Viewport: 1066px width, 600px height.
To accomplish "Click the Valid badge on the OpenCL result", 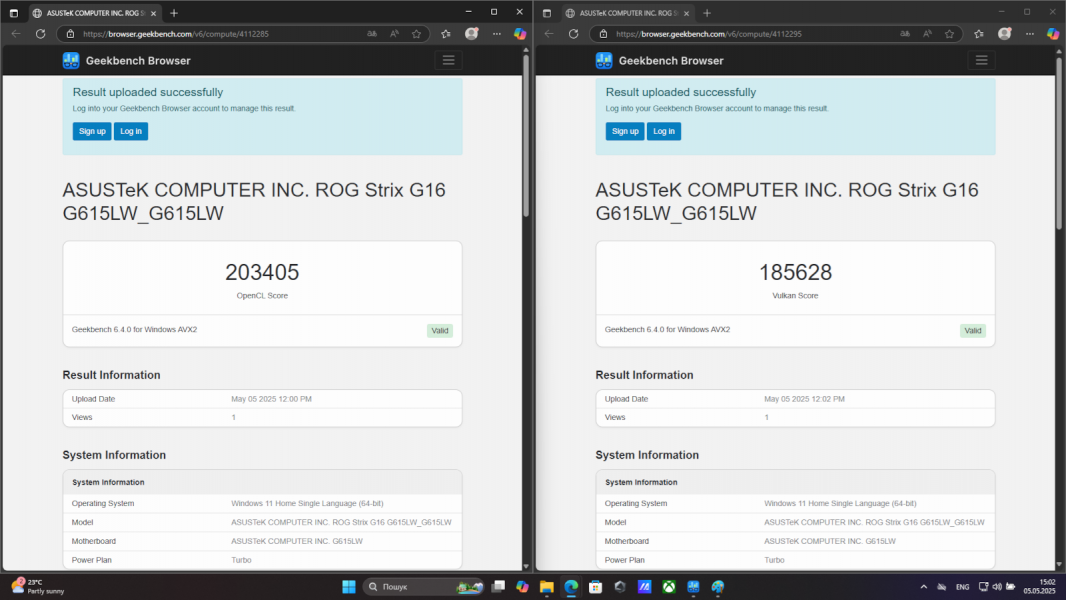I will coord(440,331).
